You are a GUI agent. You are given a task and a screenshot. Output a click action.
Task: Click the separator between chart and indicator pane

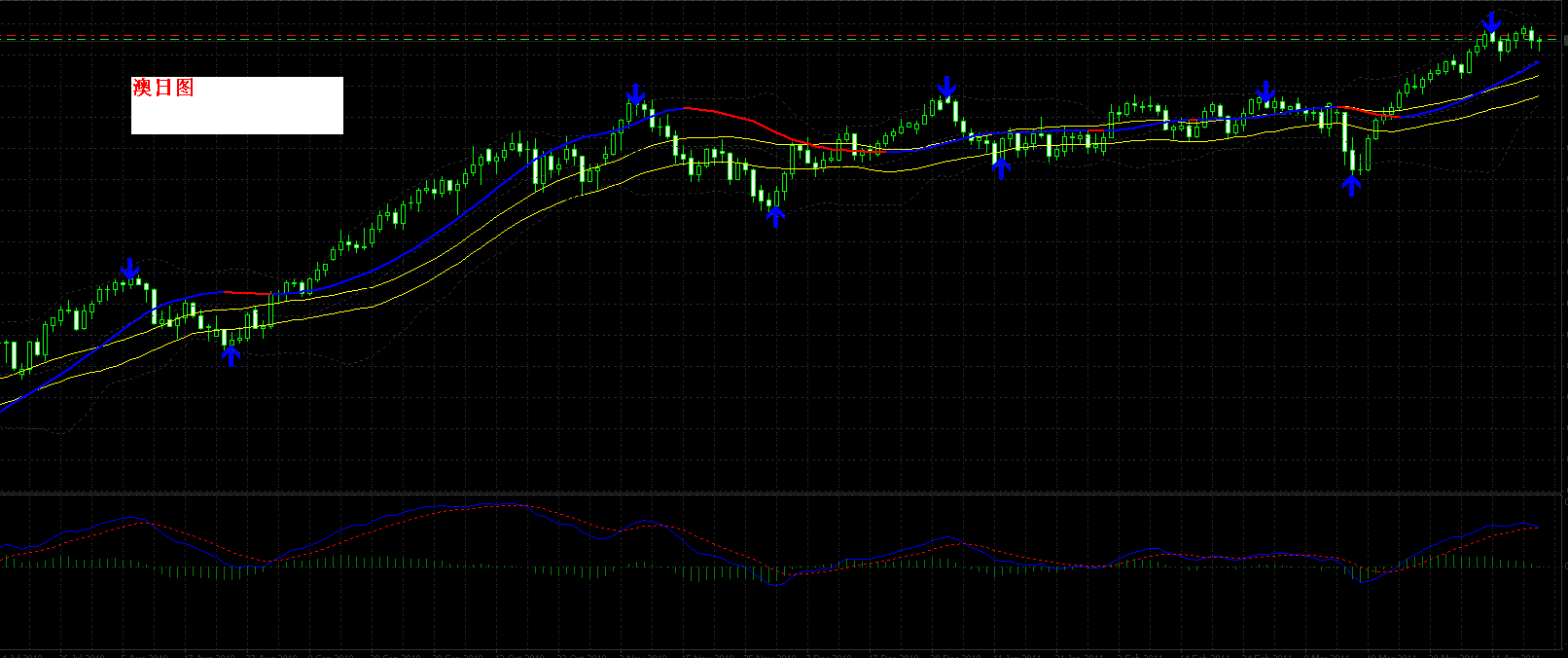[778, 493]
